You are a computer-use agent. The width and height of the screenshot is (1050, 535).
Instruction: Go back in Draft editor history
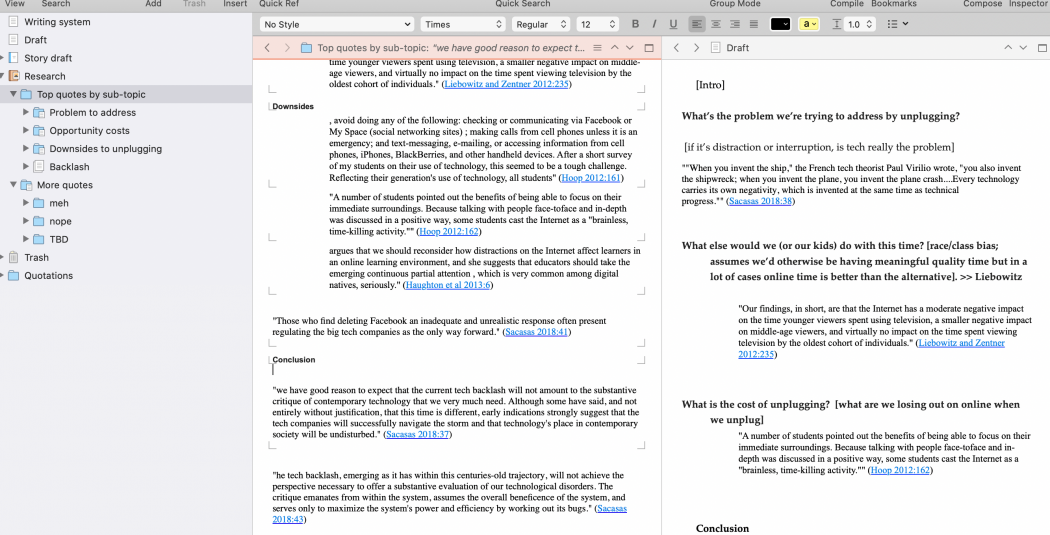pyautogui.click(x=676, y=48)
